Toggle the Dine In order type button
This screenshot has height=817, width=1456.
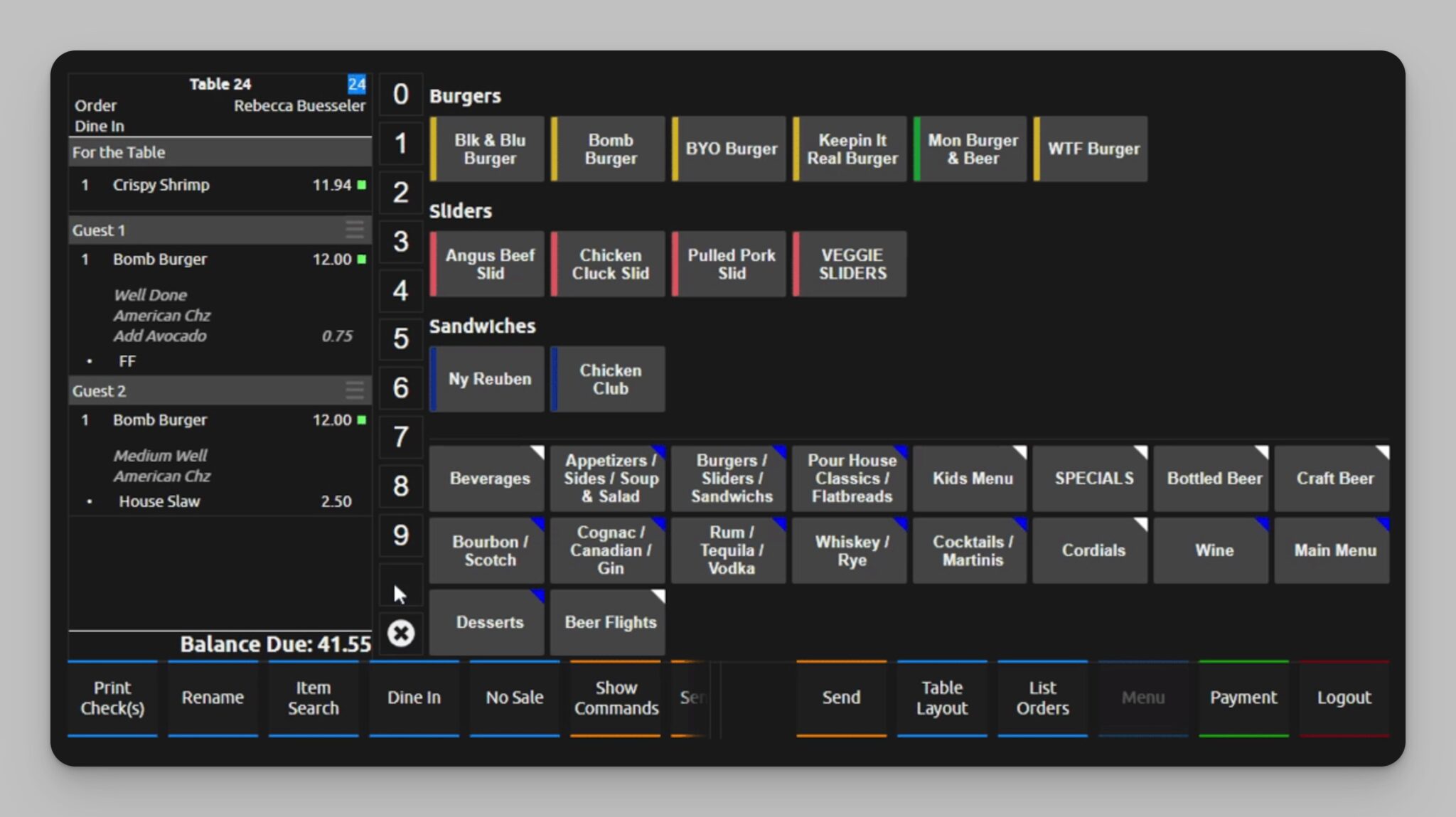(414, 698)
